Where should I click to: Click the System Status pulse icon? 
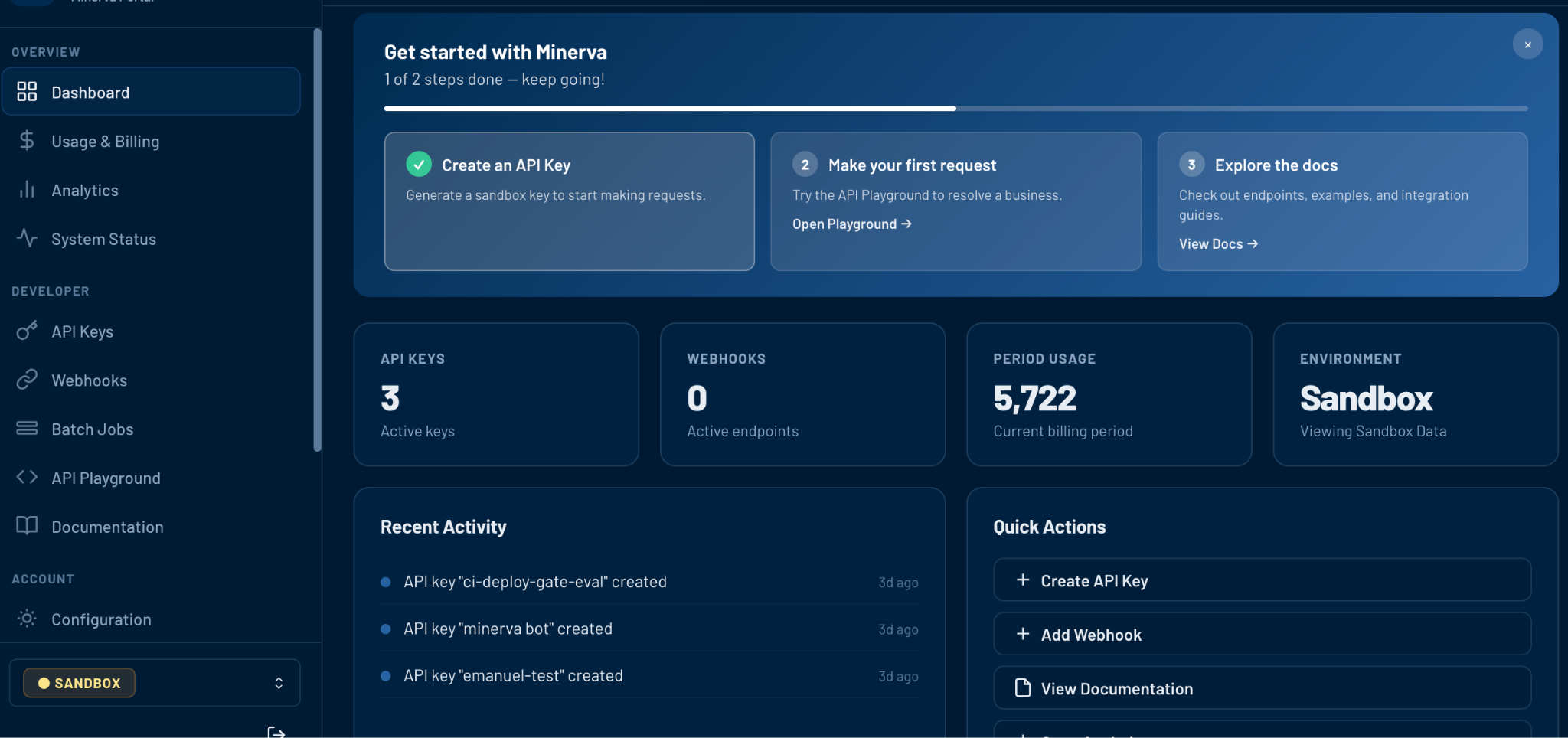(x=27, y=239)
